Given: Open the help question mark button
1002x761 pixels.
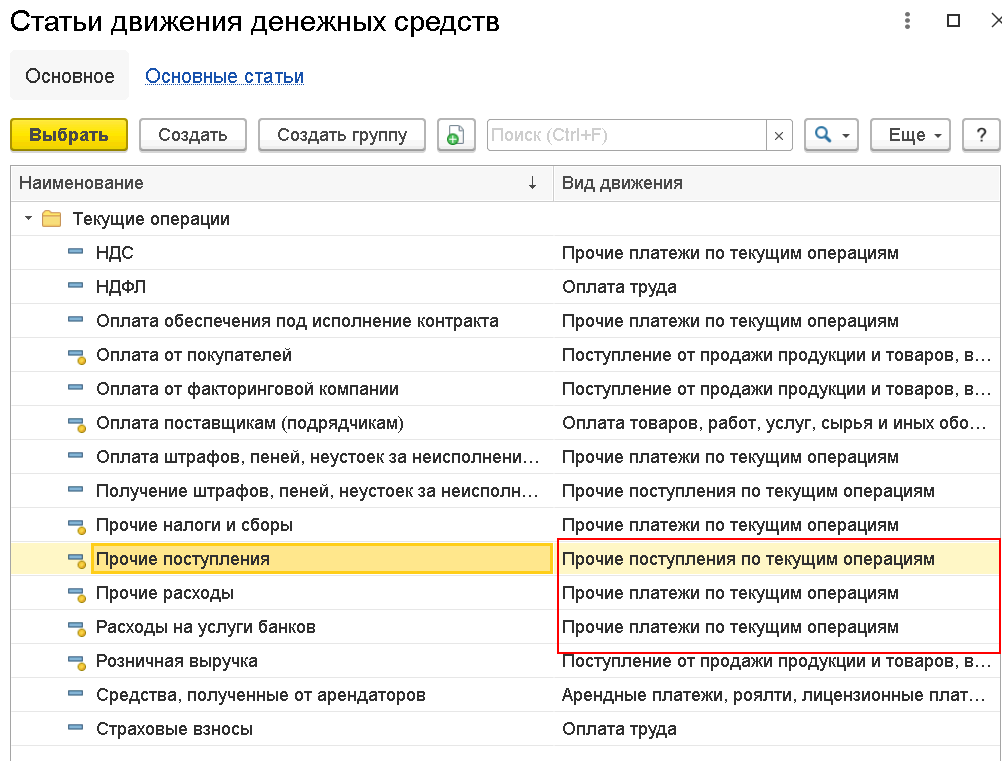Looking at the screenshot, I should point(981,135).
